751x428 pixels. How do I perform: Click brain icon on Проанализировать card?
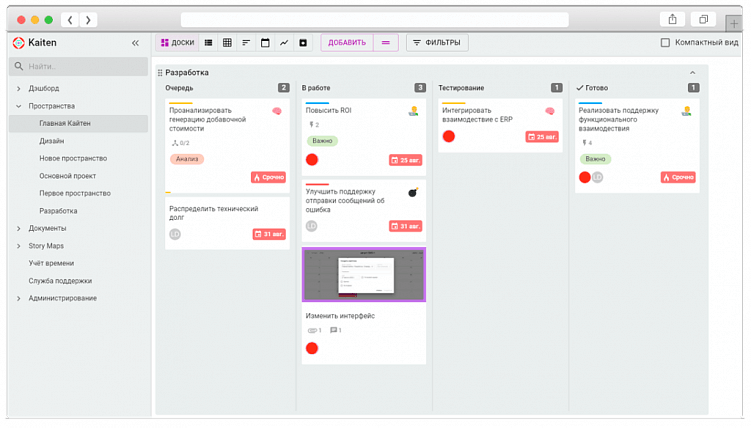pos(277,111)
